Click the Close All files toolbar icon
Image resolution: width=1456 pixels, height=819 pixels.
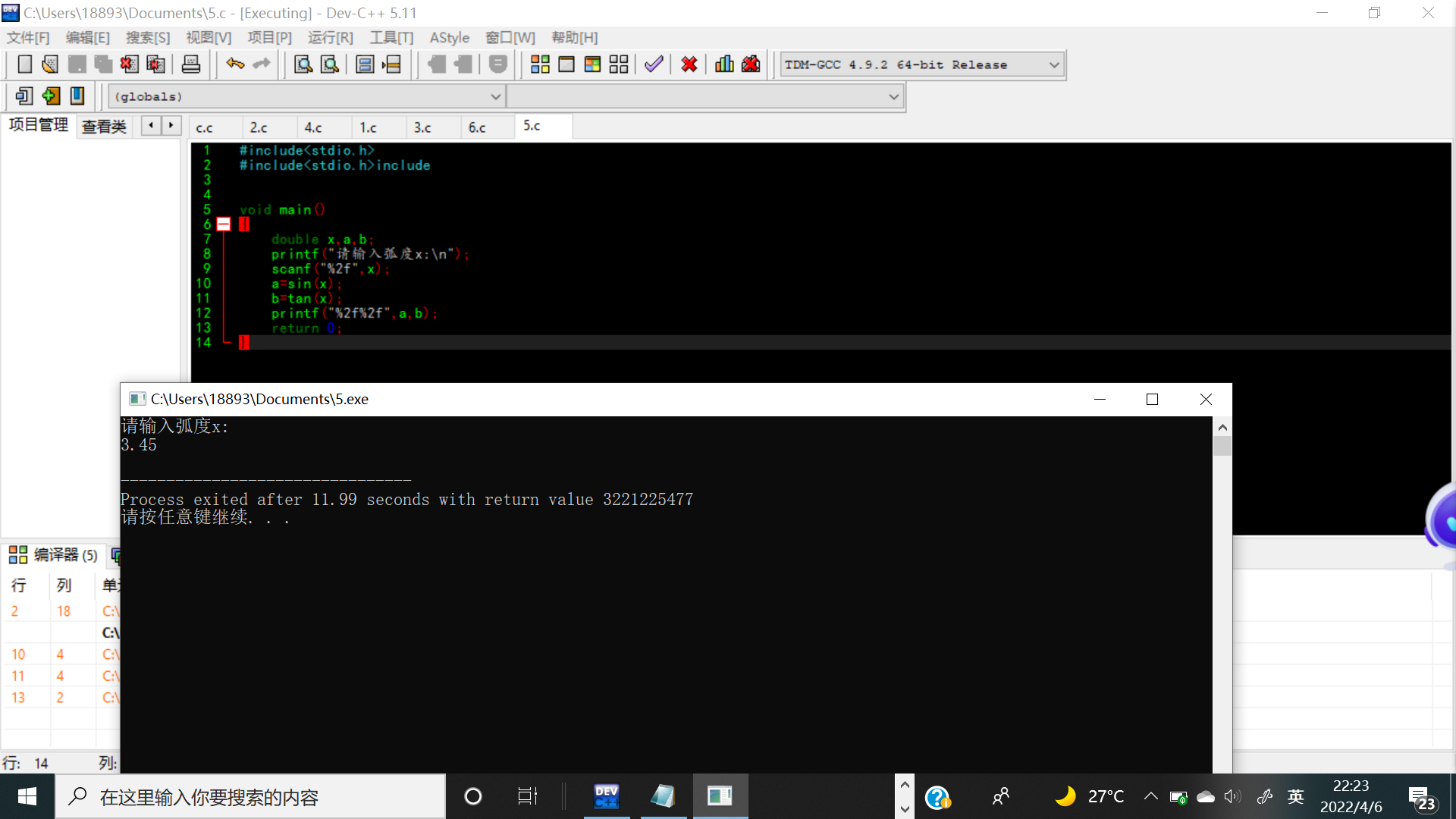[x=155, y=64]
